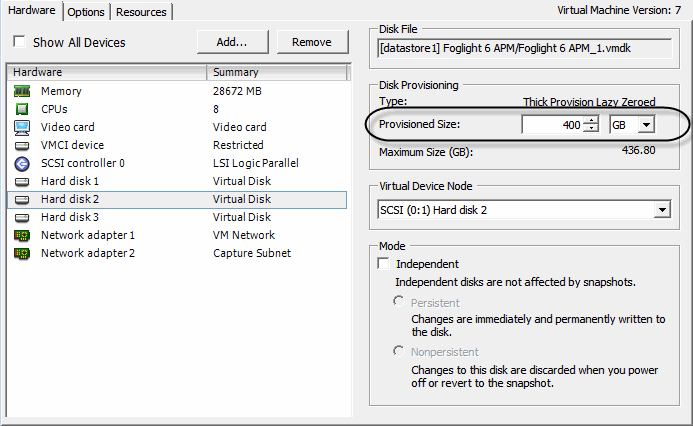Select the Persistent radio button
693x426 pixels.
click(399, 301)
